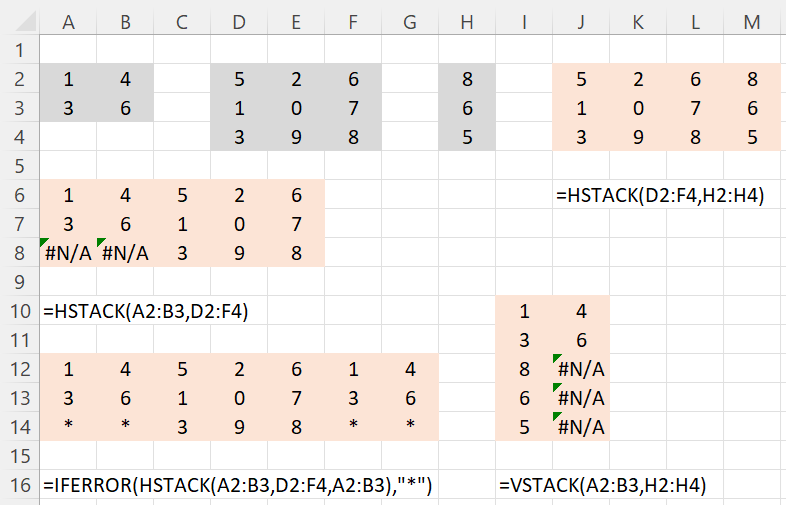This screenshot has width=786, height=505.
Task: Click the #N/A error cell J13
Action: pyautogui.click(x=581, y=398)
